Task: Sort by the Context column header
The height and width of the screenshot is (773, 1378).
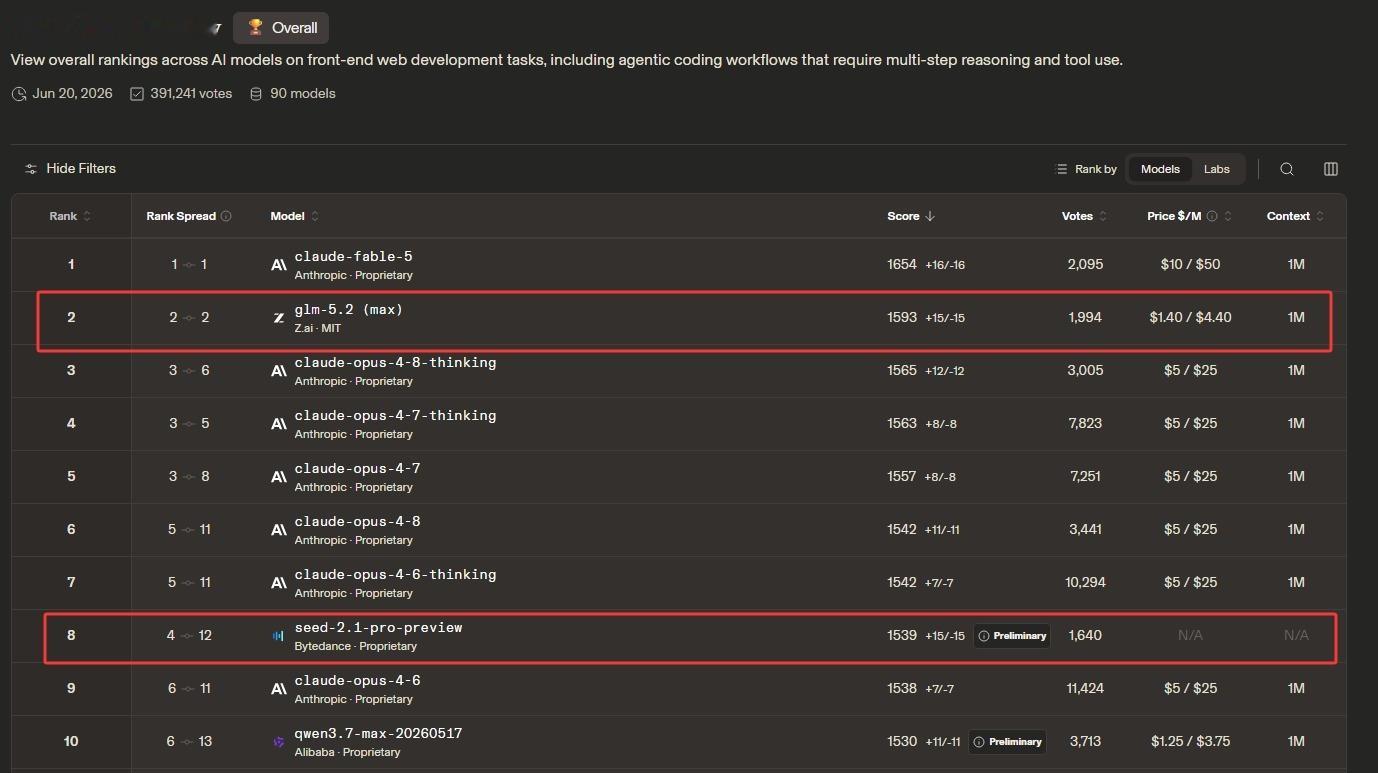Action: click(x=1295, y=216)
